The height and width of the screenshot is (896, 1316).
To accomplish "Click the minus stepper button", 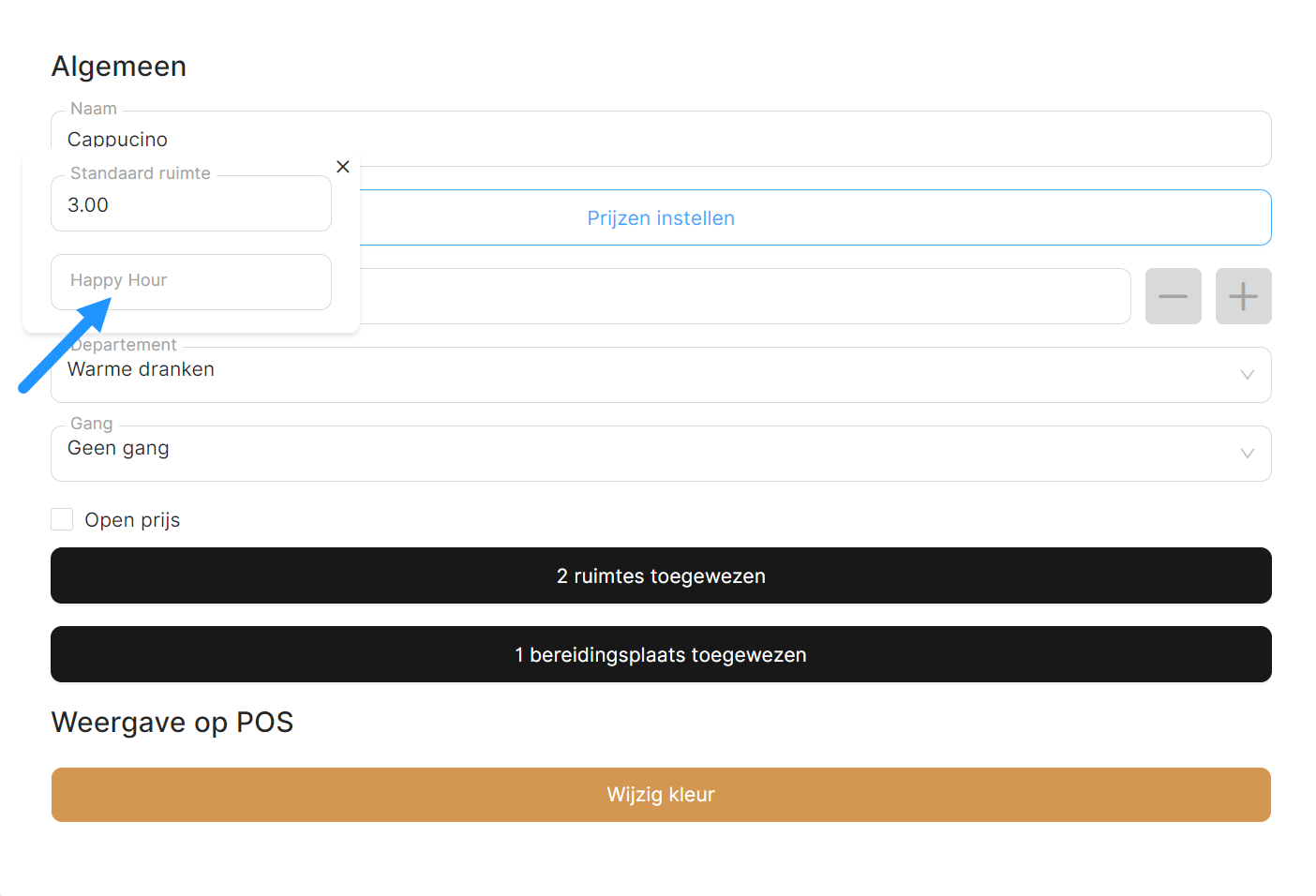I will [x=1173, y=296].
